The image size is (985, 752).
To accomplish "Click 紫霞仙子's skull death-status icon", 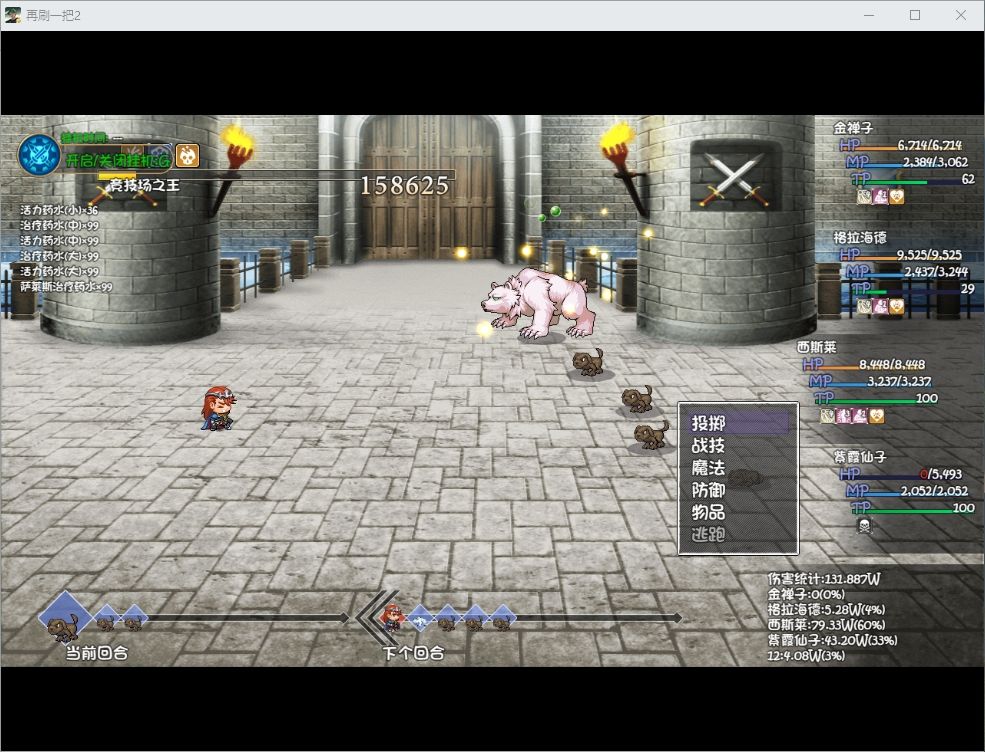I will 864,525.
